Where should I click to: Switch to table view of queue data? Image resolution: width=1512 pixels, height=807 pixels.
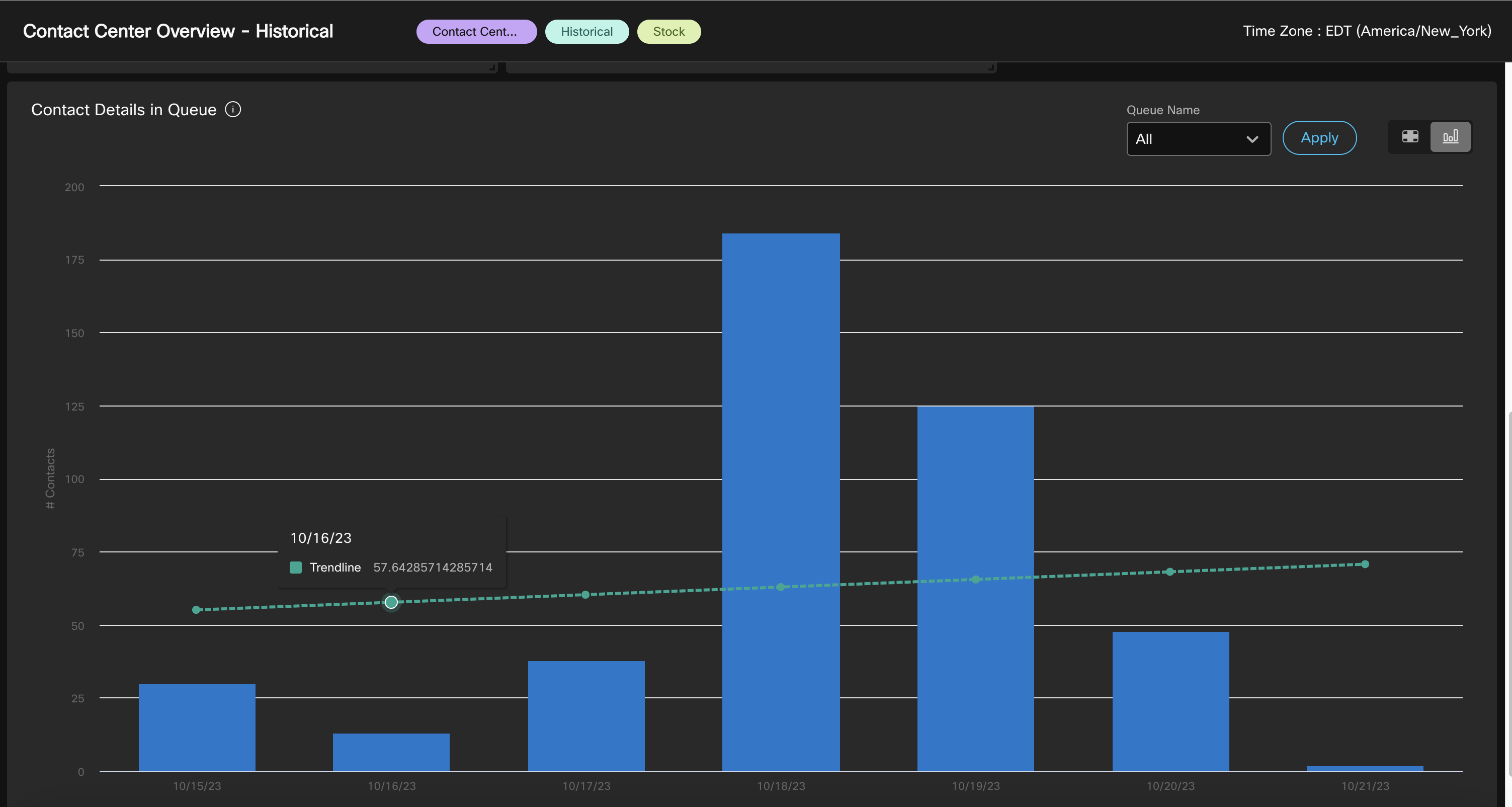click(1409, 137)
